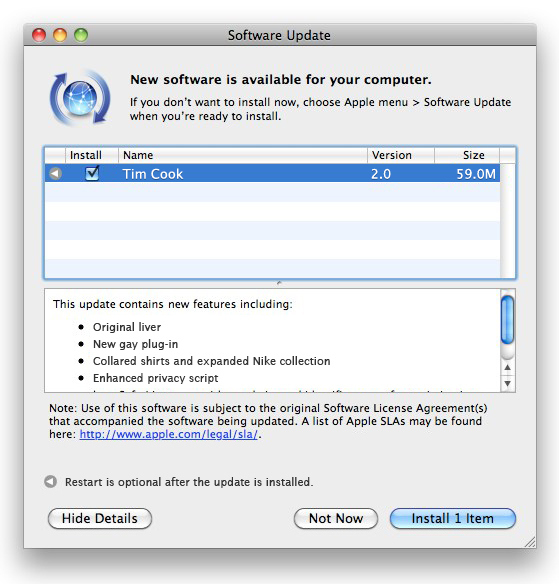Click the scroll down arrow in details

[x=507, y=383]
